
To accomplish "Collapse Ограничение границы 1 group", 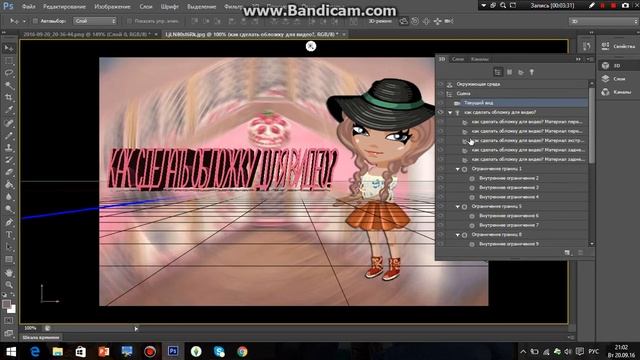I will point(458,169).
